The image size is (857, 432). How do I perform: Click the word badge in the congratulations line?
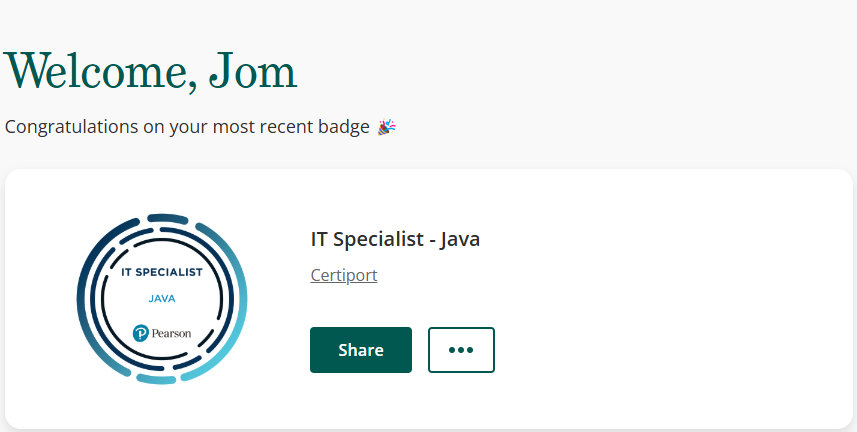coord(344,127)
